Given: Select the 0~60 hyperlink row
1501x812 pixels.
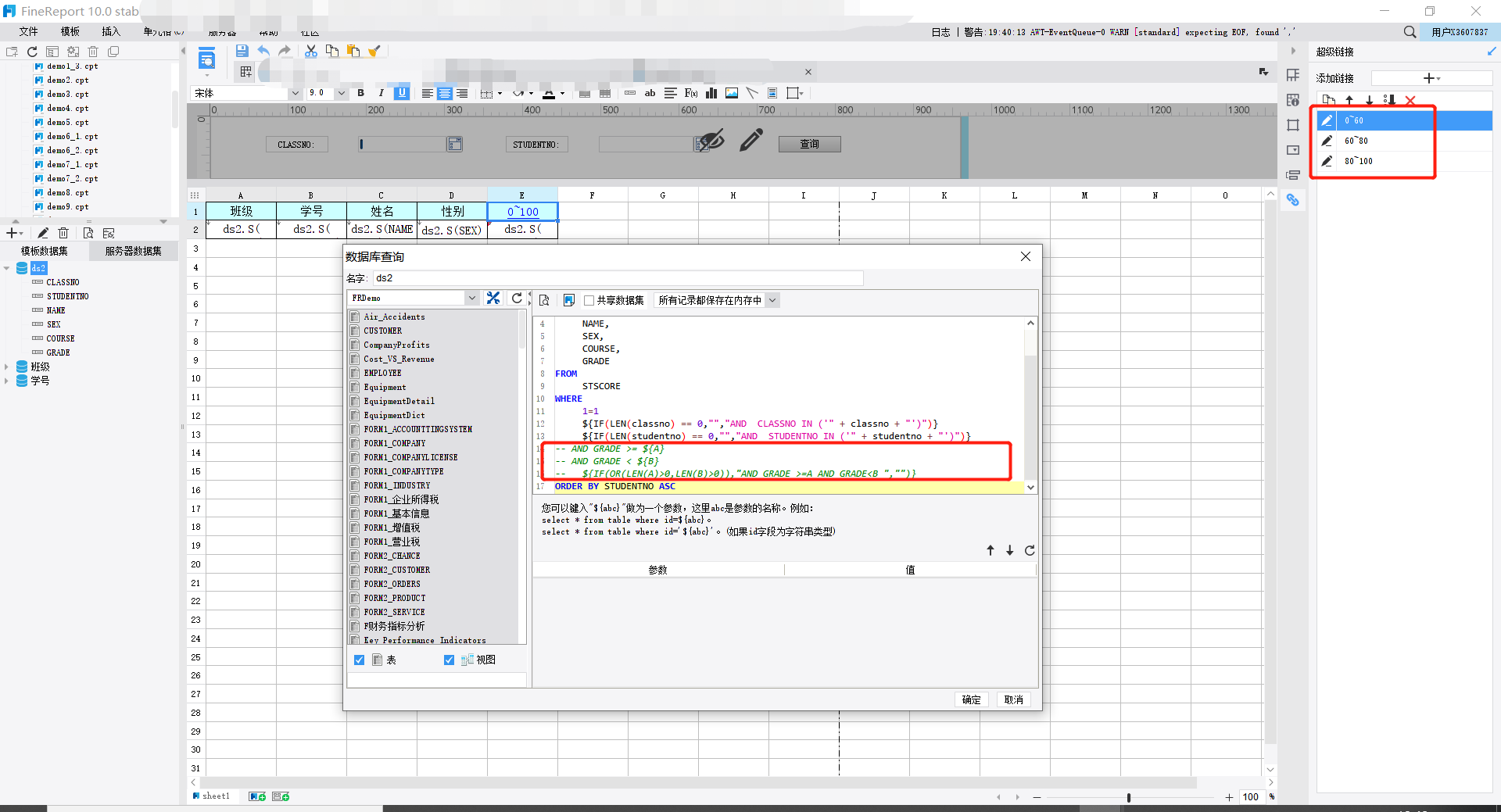Looking at the screenshot, I should click(1405, 120).
